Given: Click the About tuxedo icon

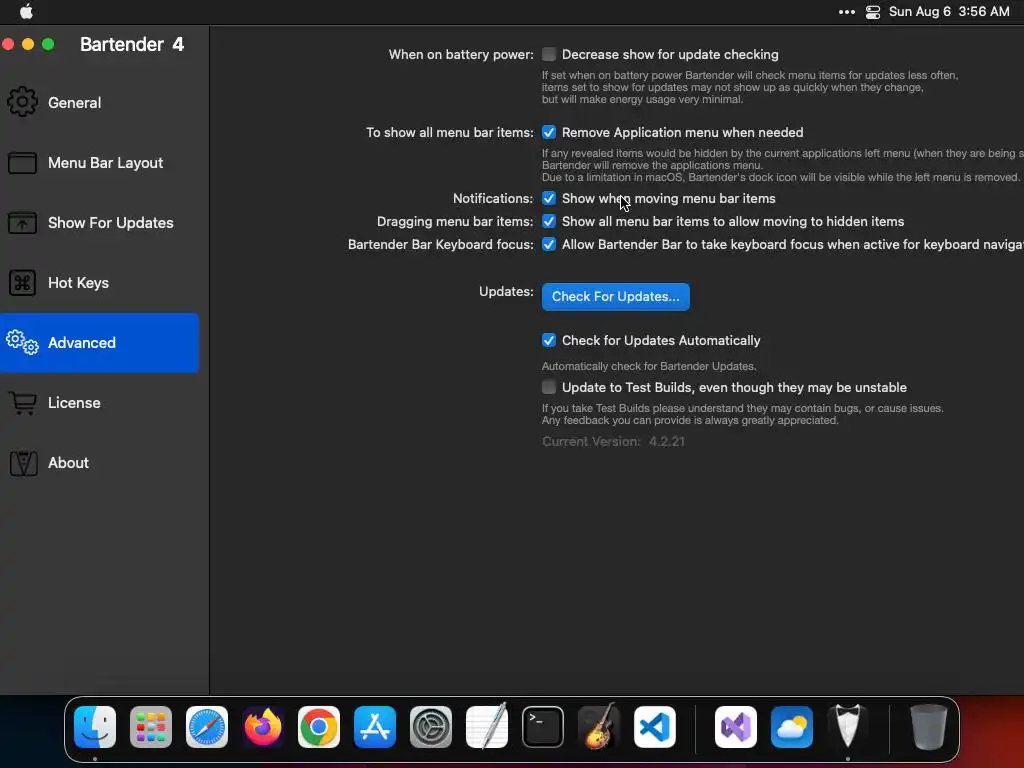Looking at the screenshot, I should pyautogui.click(x=23, y=462).
